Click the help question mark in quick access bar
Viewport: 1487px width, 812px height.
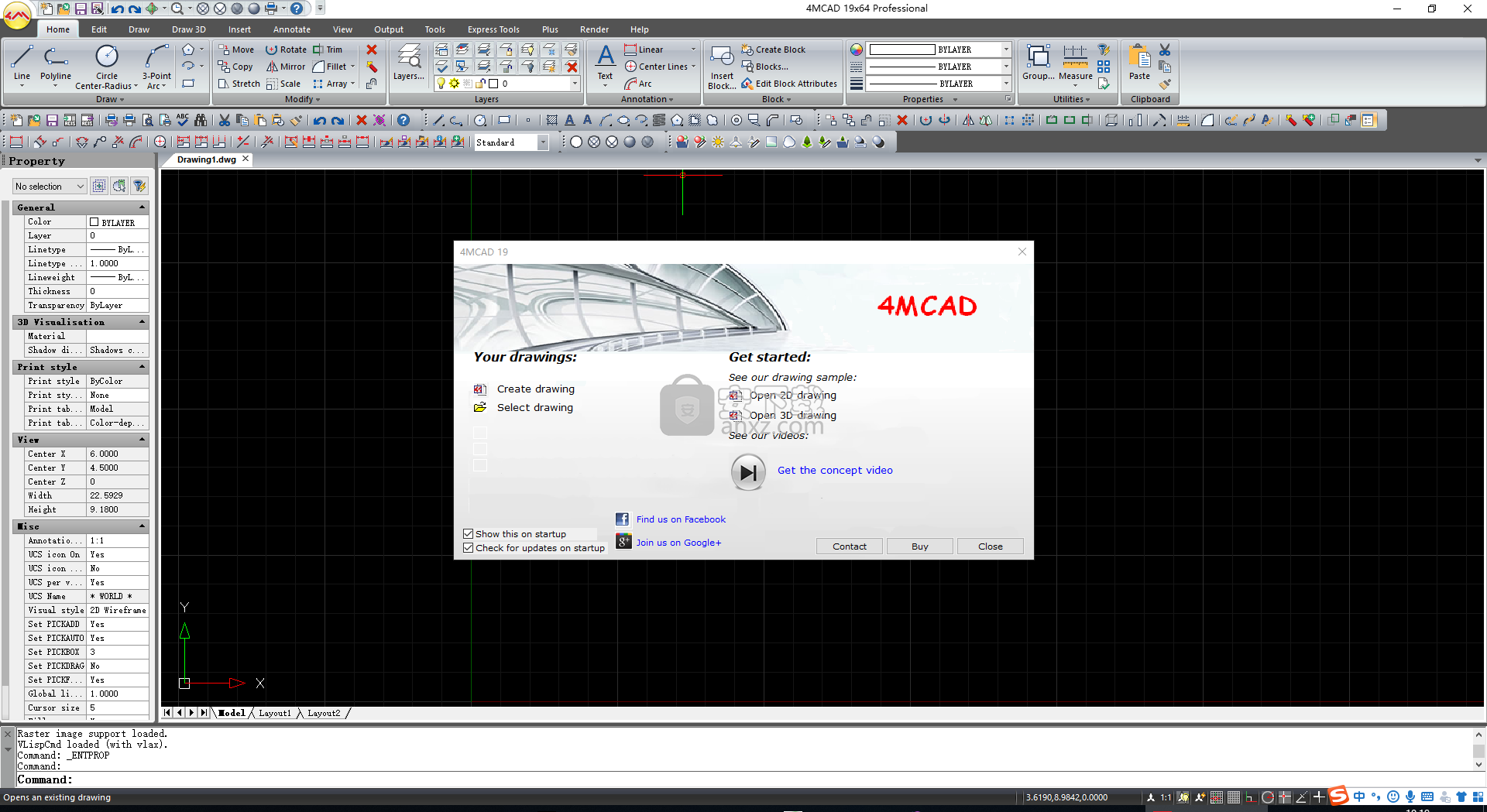click(297, 9)
